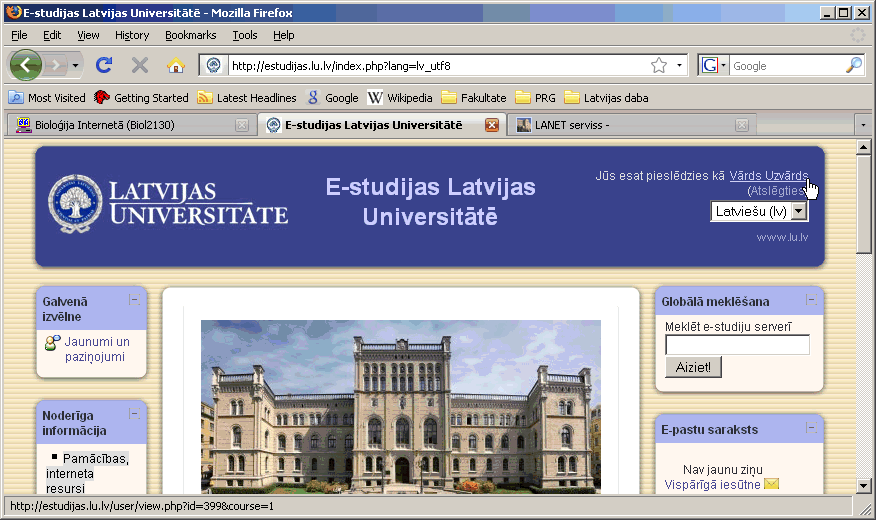Open the Tools menu
Screen dimensions: 876x520
[245, 35]
